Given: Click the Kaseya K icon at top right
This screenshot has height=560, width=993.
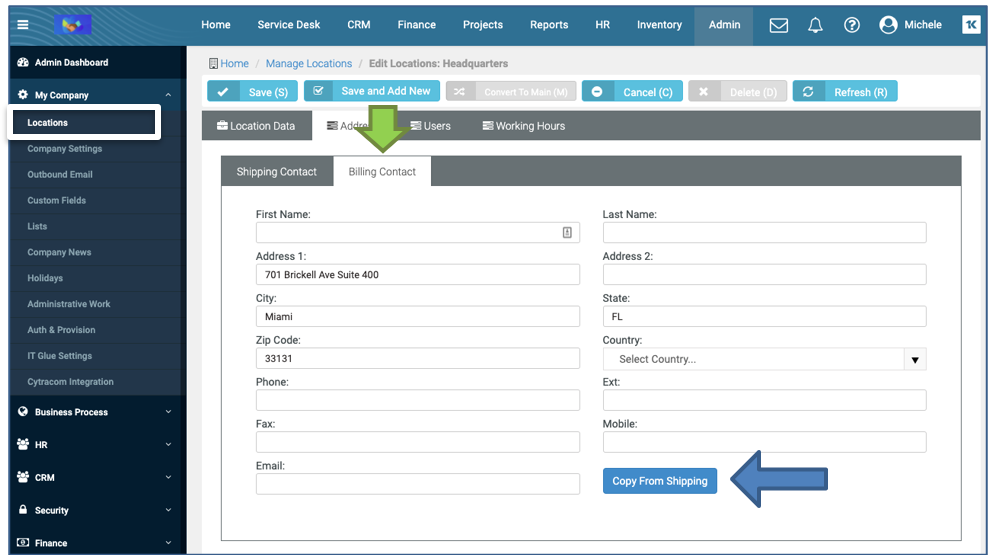Looking at the screenshot, I should coord(971,25).
